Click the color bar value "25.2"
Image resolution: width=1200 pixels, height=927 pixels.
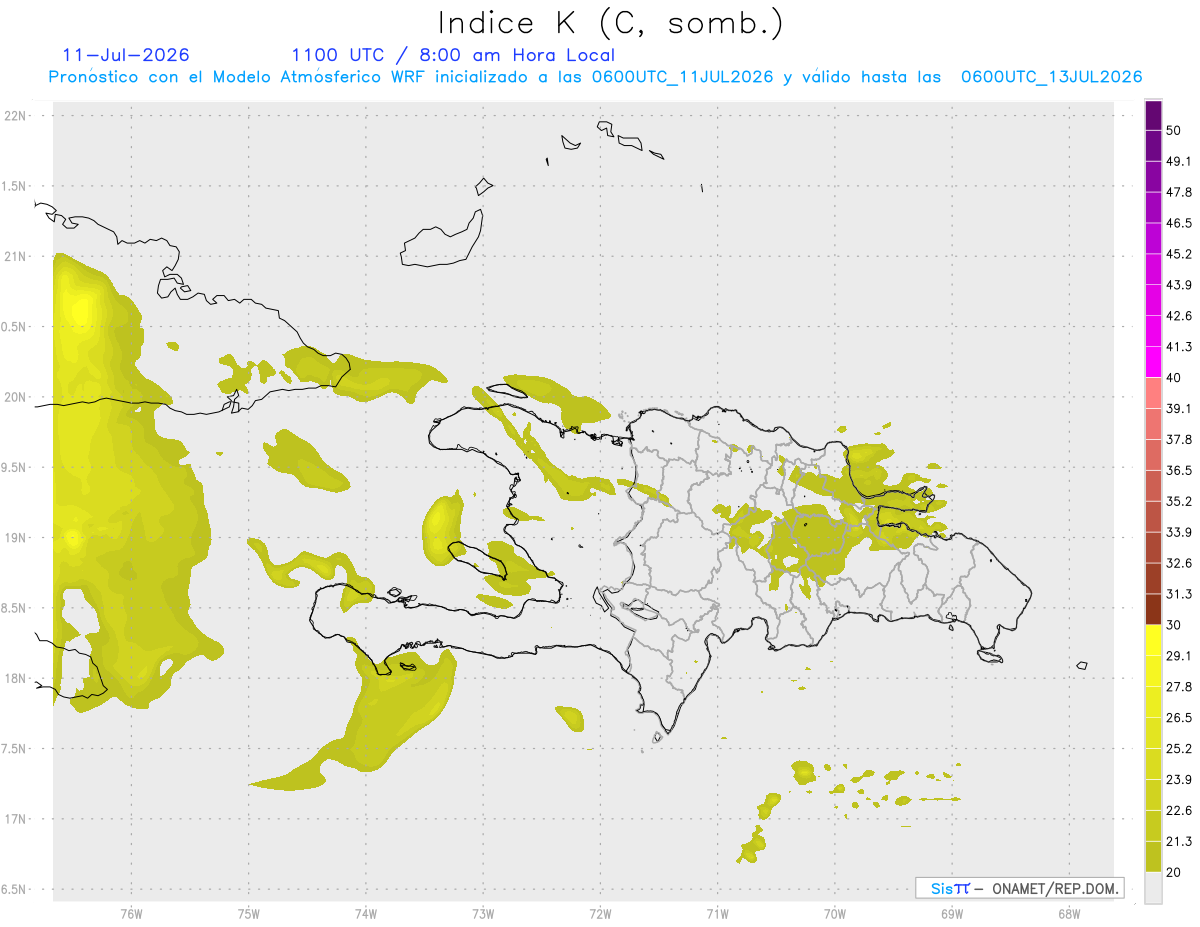point(1179,749)
